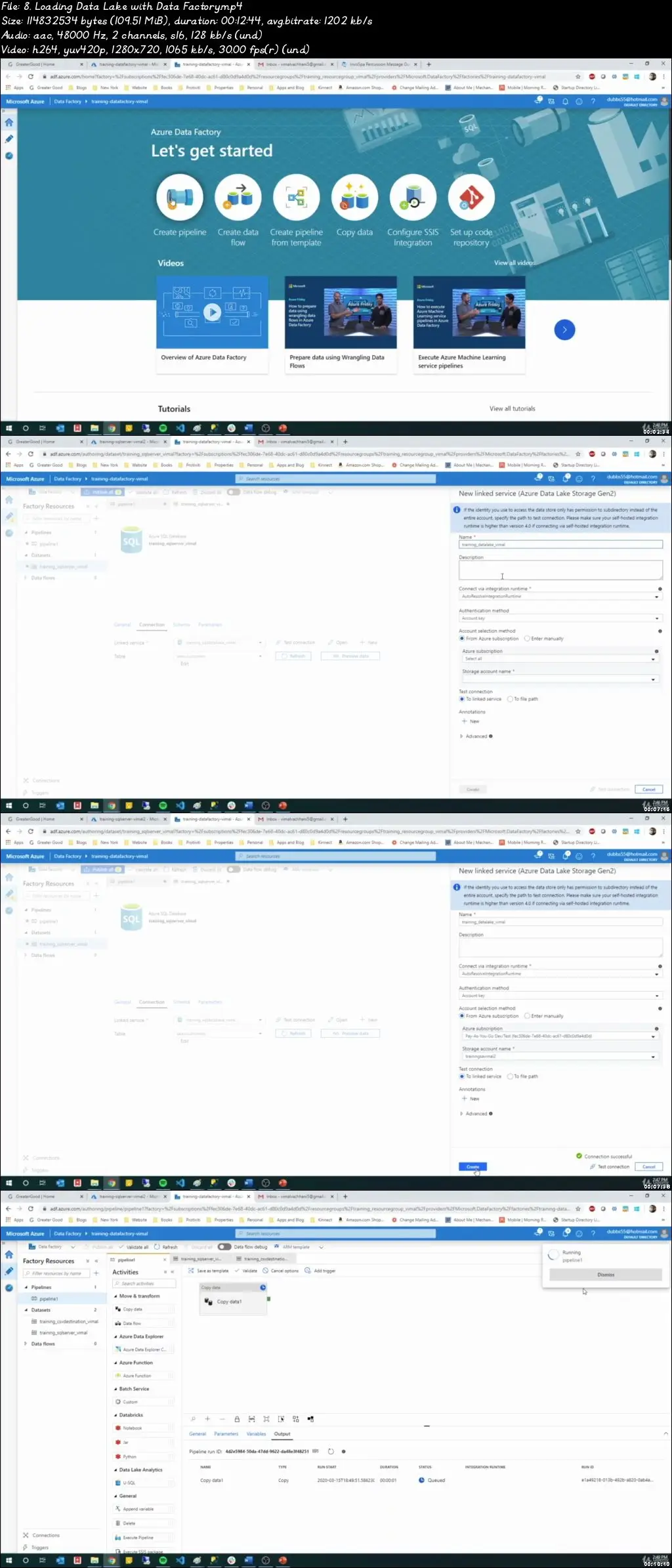Switch to the Parameters tab below the canvas
Image resolution: width=672 pixels, height=1568 pixels.
[226, 1433]
